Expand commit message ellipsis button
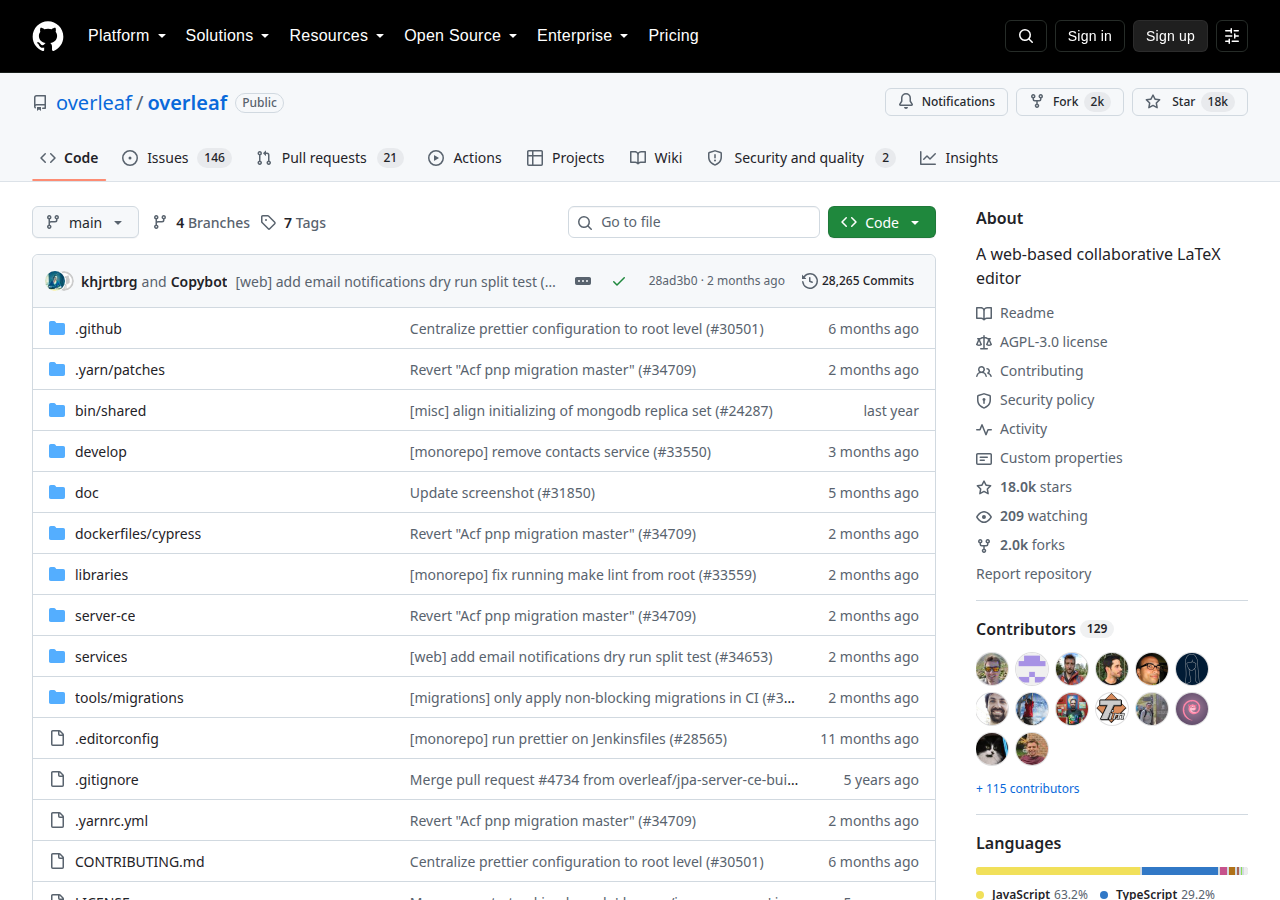The width and height of the screenshot is (1280, 900). (583, 281)
